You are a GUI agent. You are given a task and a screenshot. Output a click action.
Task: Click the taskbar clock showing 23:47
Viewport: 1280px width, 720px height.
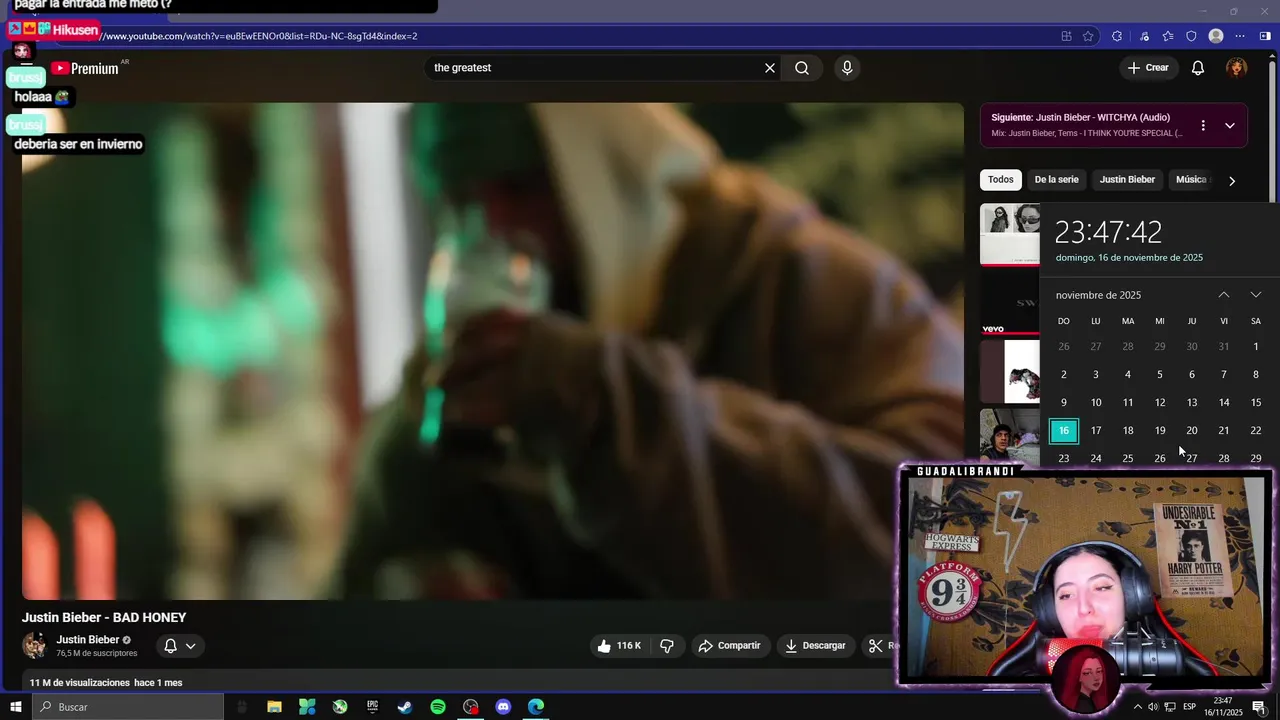1222,707
